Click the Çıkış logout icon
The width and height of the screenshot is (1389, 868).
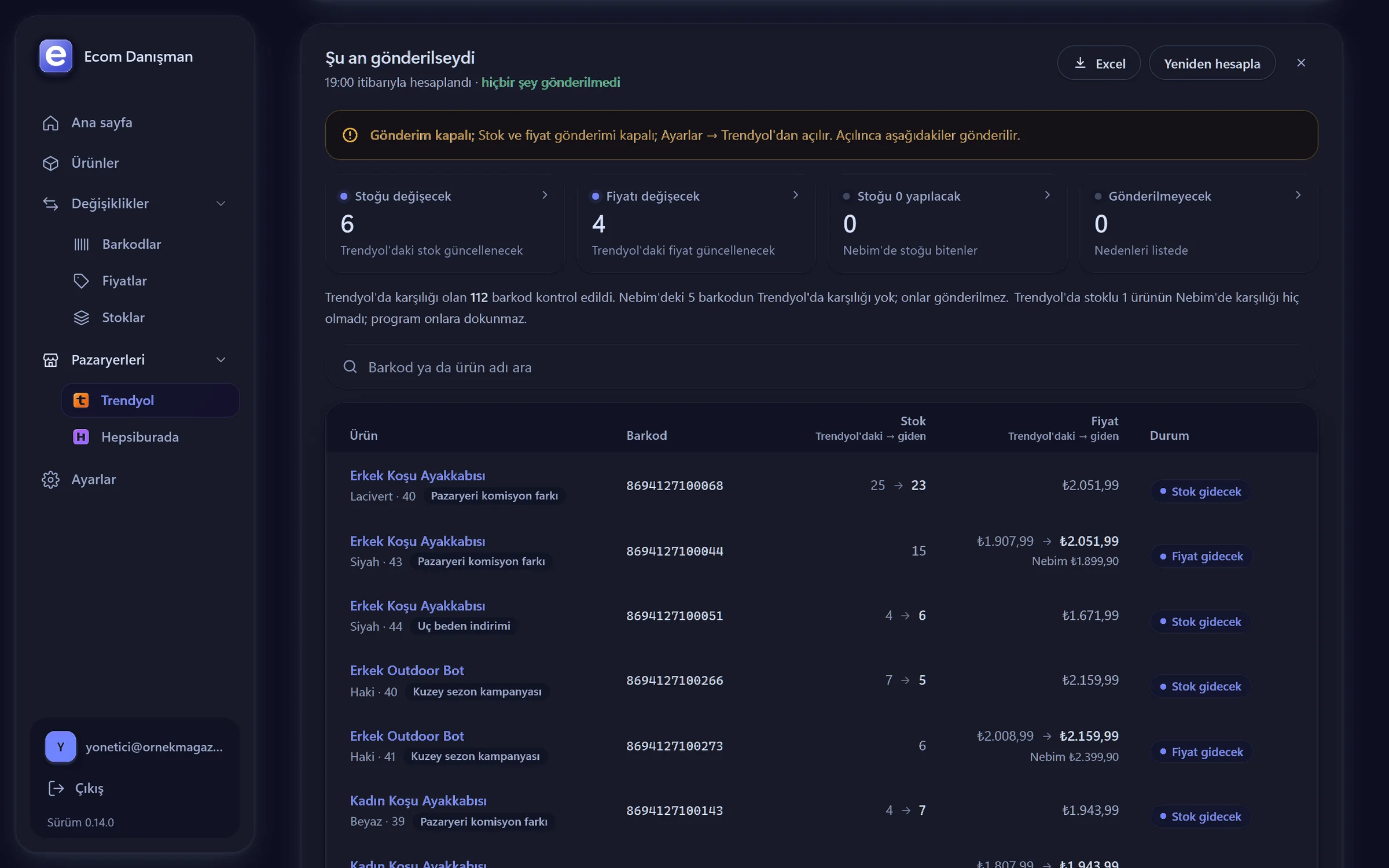(56, 788)
